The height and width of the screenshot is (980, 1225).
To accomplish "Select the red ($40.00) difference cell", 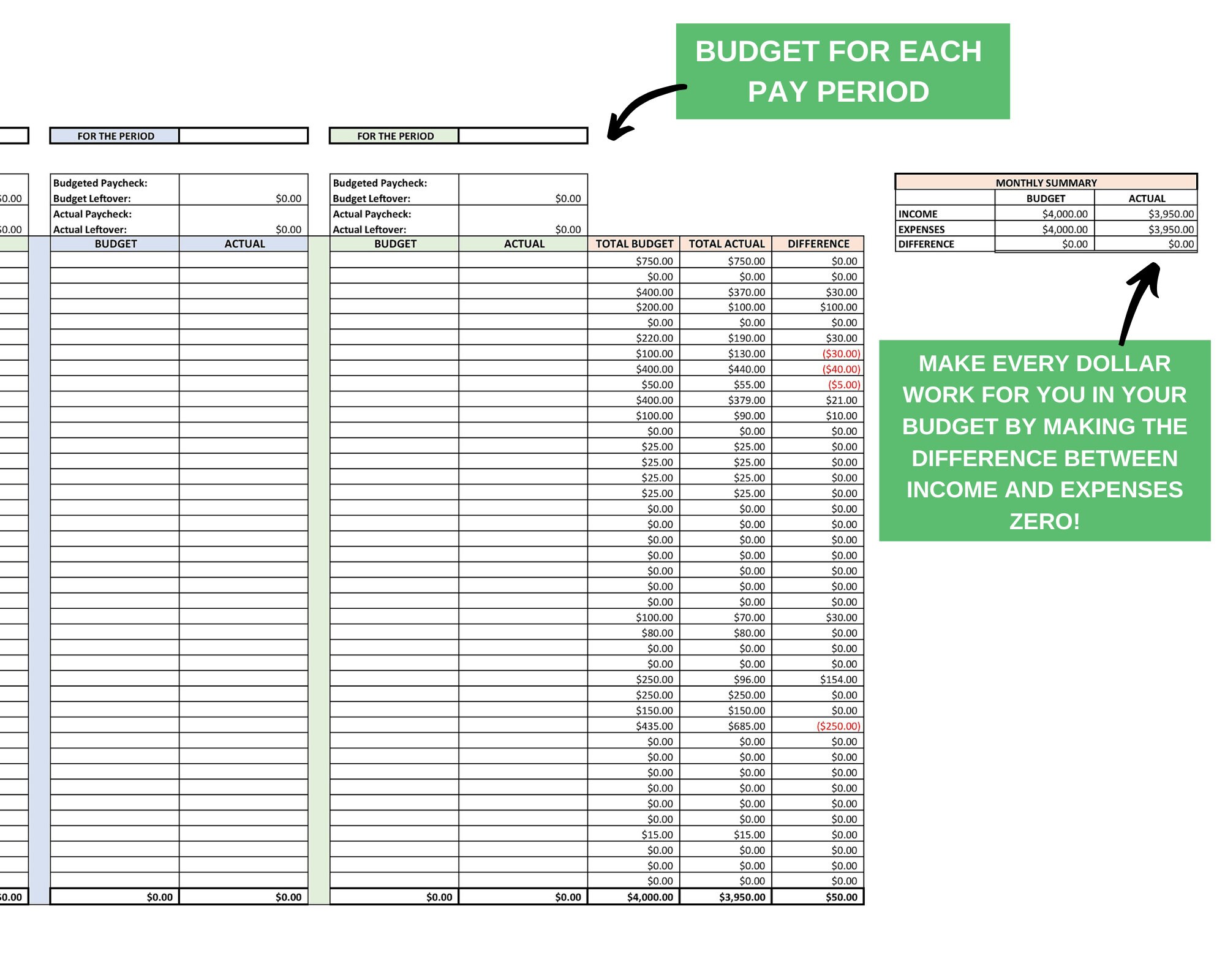I will pos(818,369).
